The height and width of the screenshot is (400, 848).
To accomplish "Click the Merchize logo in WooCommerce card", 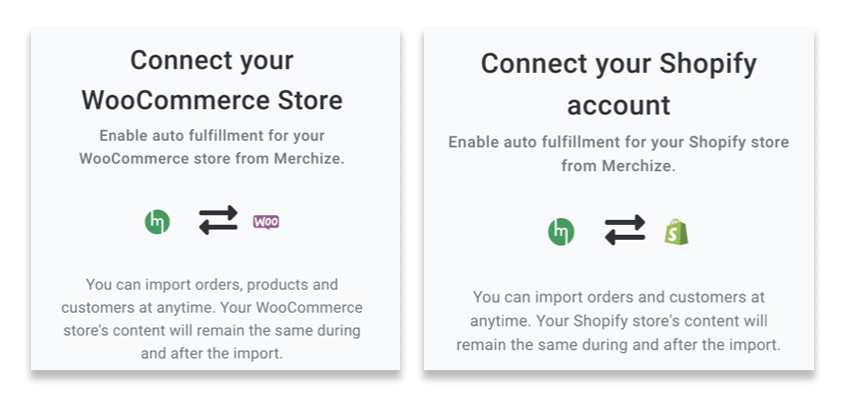I will (x=157, y=222).
